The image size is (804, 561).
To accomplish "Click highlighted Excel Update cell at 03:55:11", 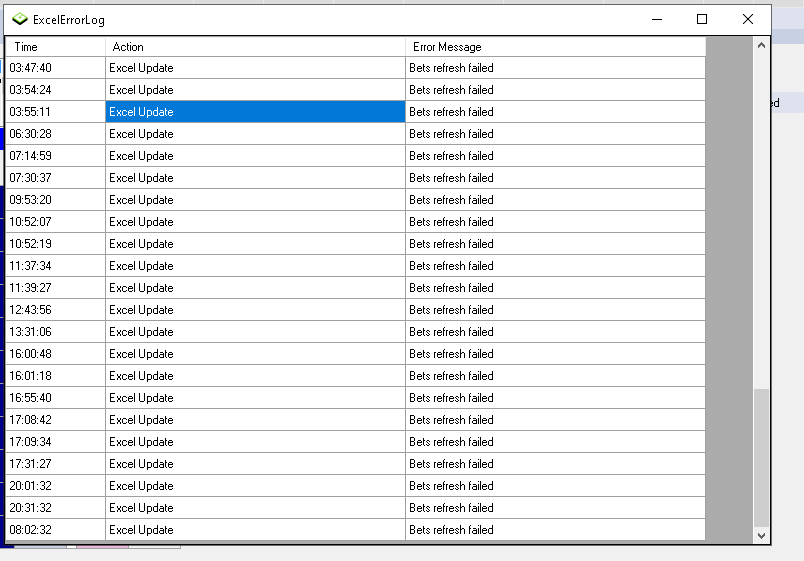I will click(255, 112).
